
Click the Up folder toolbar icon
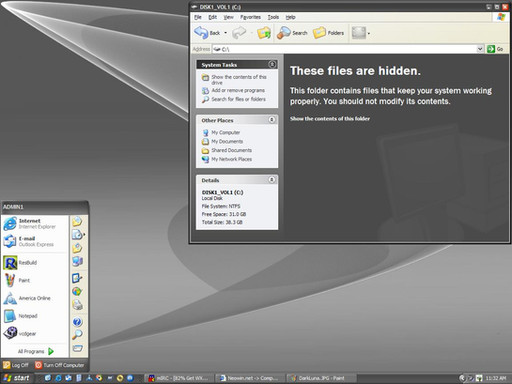(x=264, y=33)
